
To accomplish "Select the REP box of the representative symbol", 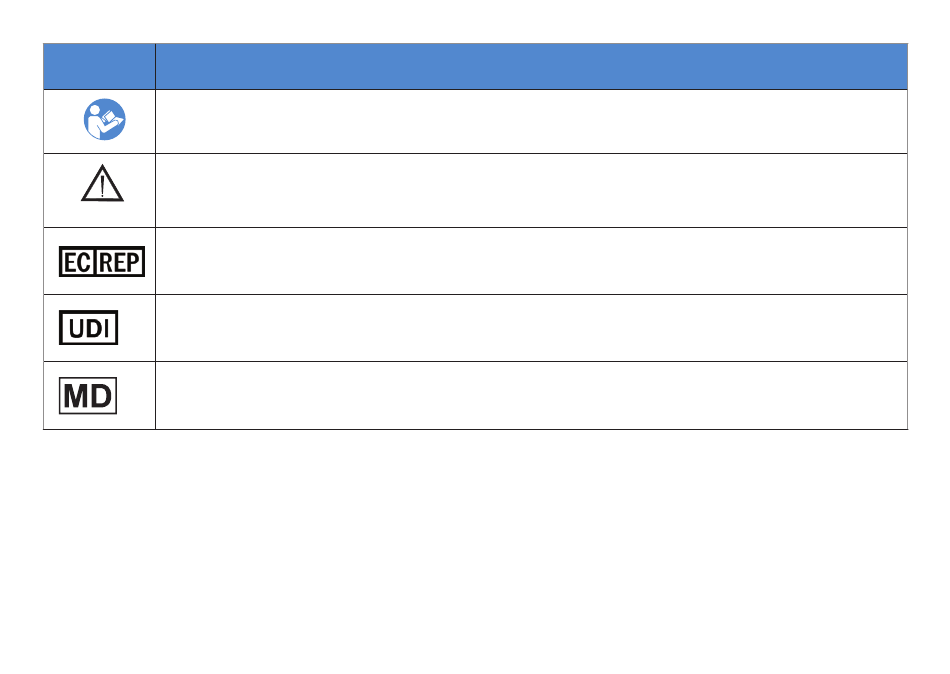I will pos(120,262).
